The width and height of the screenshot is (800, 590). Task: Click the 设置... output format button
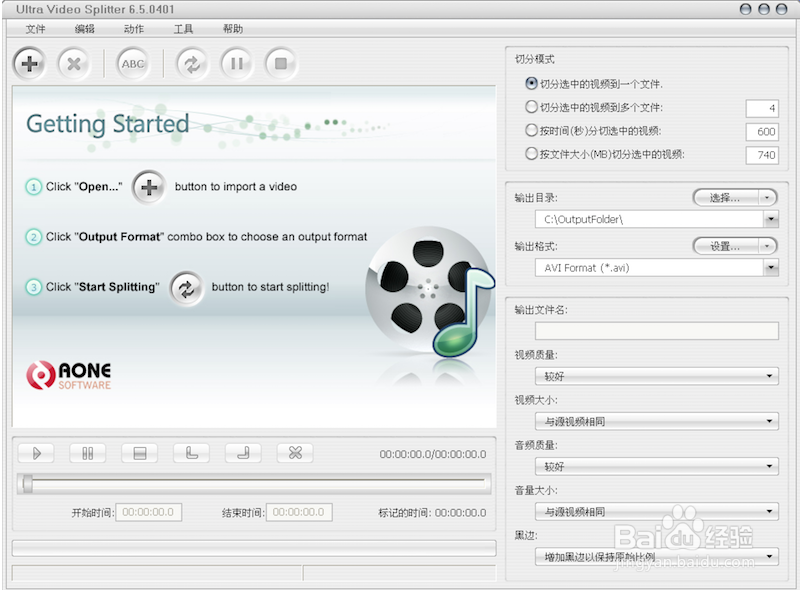[726, 247]
